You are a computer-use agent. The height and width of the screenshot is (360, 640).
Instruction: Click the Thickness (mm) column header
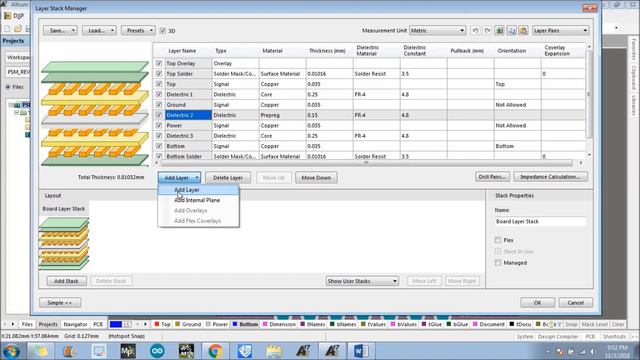(329, 51)
